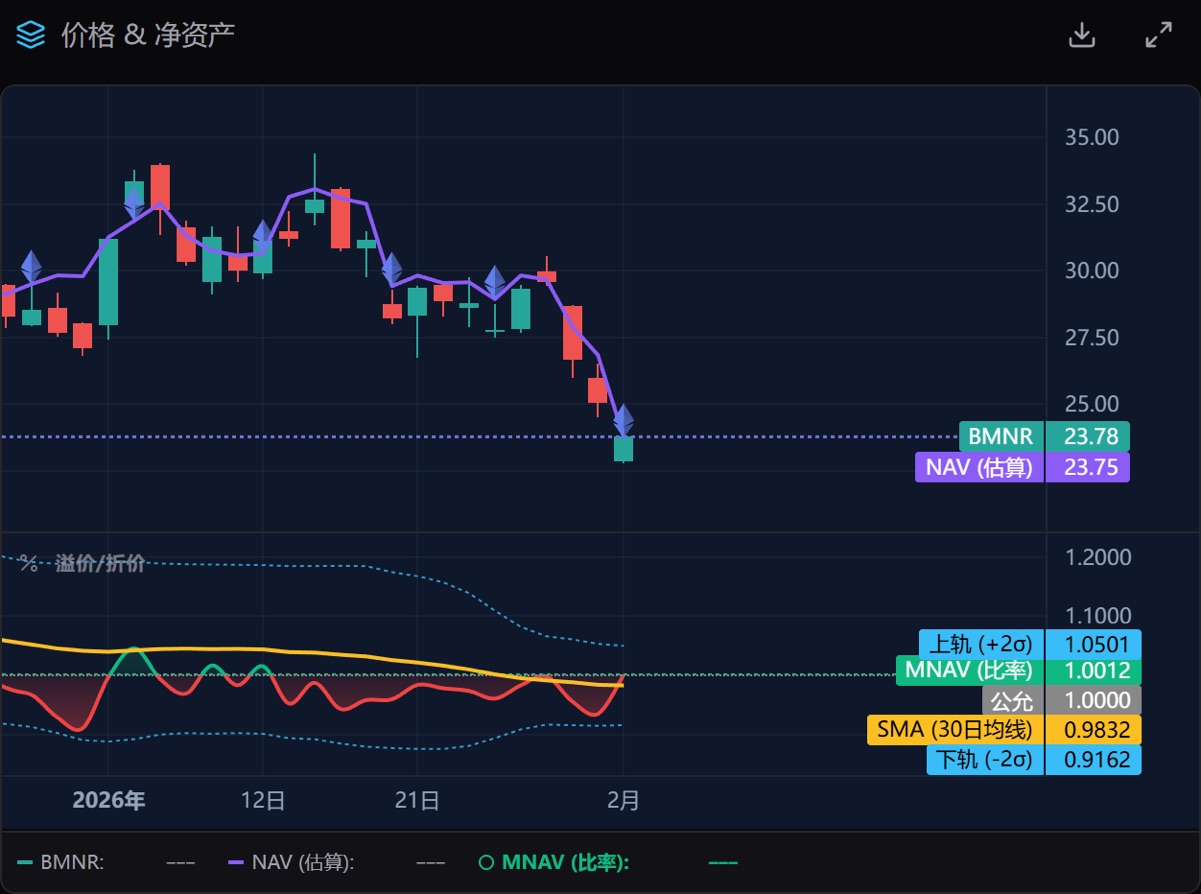Click the Ethereum marker near 12日
The height and width of the screenshot is (894, 1201).
[263, 236]
